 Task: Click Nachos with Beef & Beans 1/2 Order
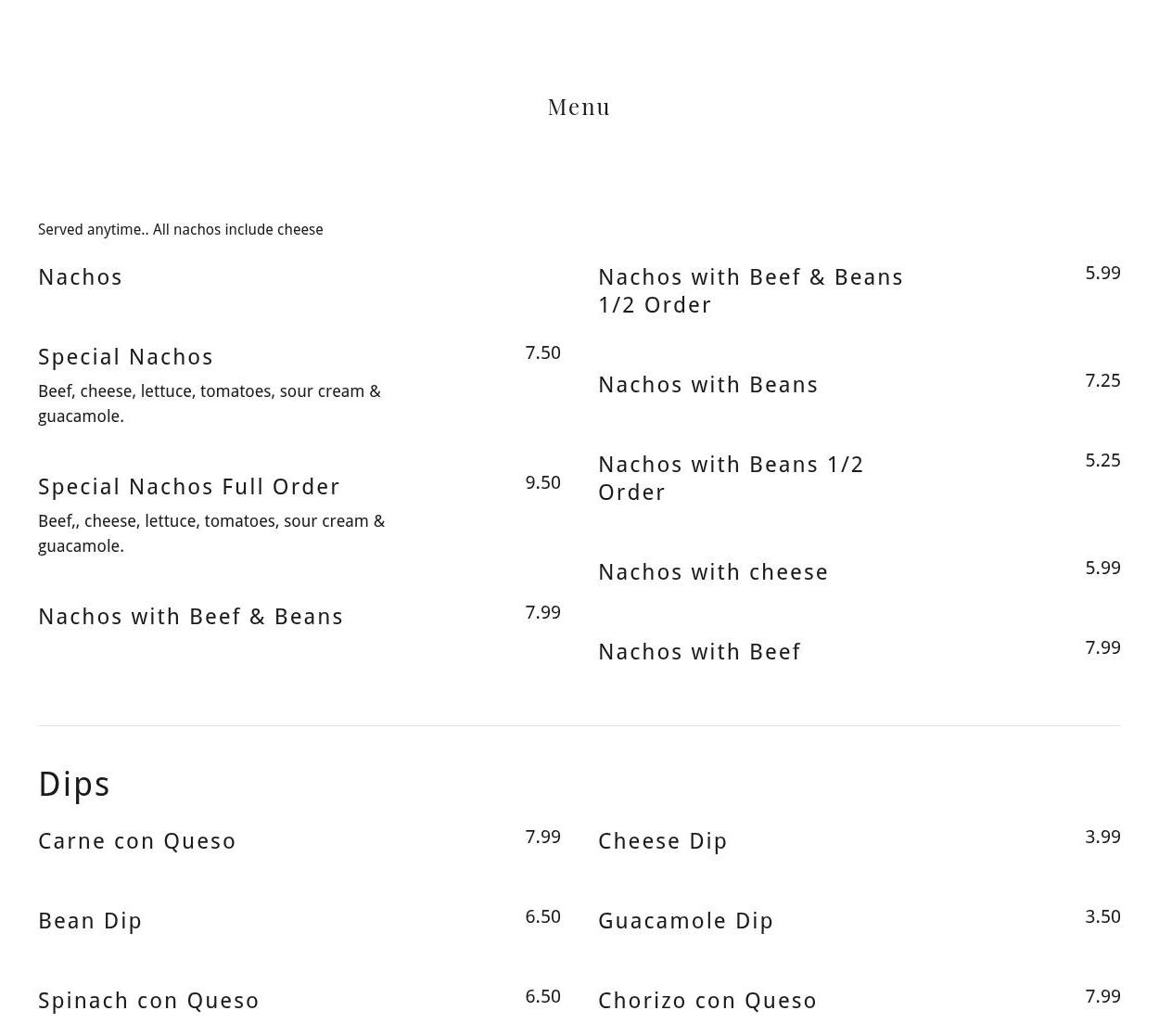tap(751, 291)
